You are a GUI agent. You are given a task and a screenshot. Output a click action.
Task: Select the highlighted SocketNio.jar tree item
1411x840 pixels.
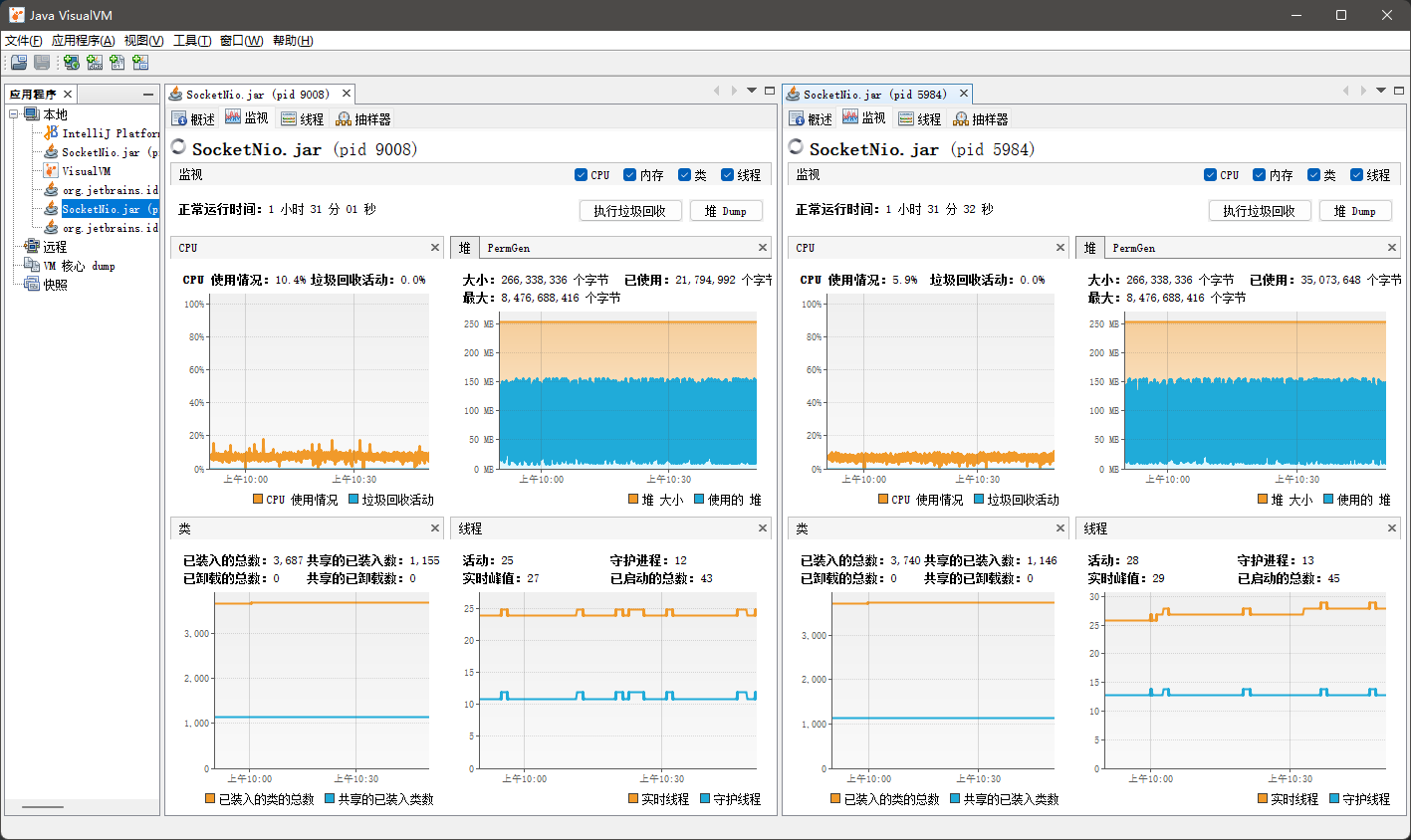point(110,209)
